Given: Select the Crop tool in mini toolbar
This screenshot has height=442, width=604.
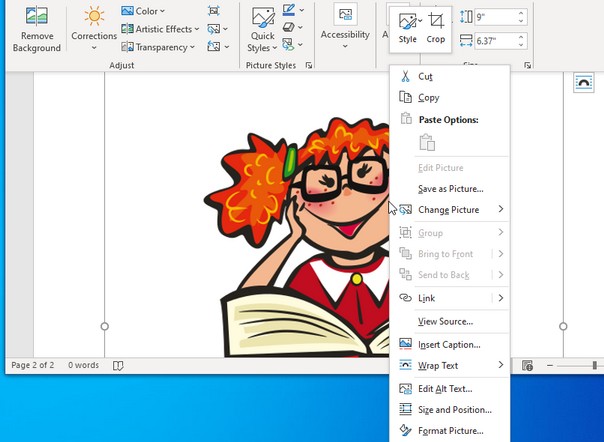Looking at the screenshot, I should click(x=436, y=29).
